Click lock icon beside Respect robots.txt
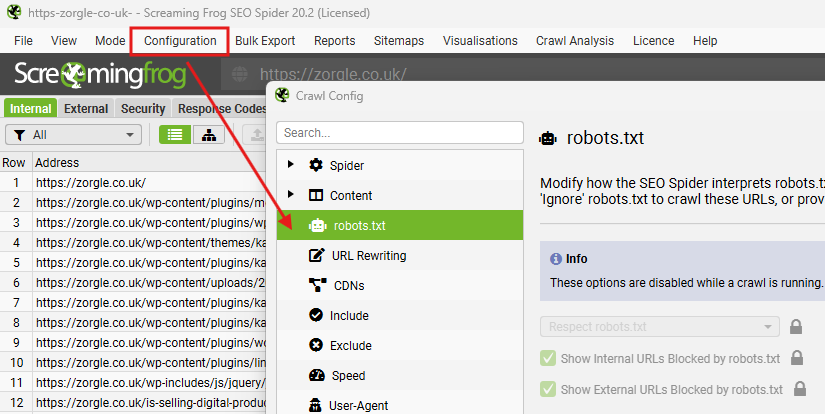The width and height of the screenshot is (825, 414). (796, 327)
